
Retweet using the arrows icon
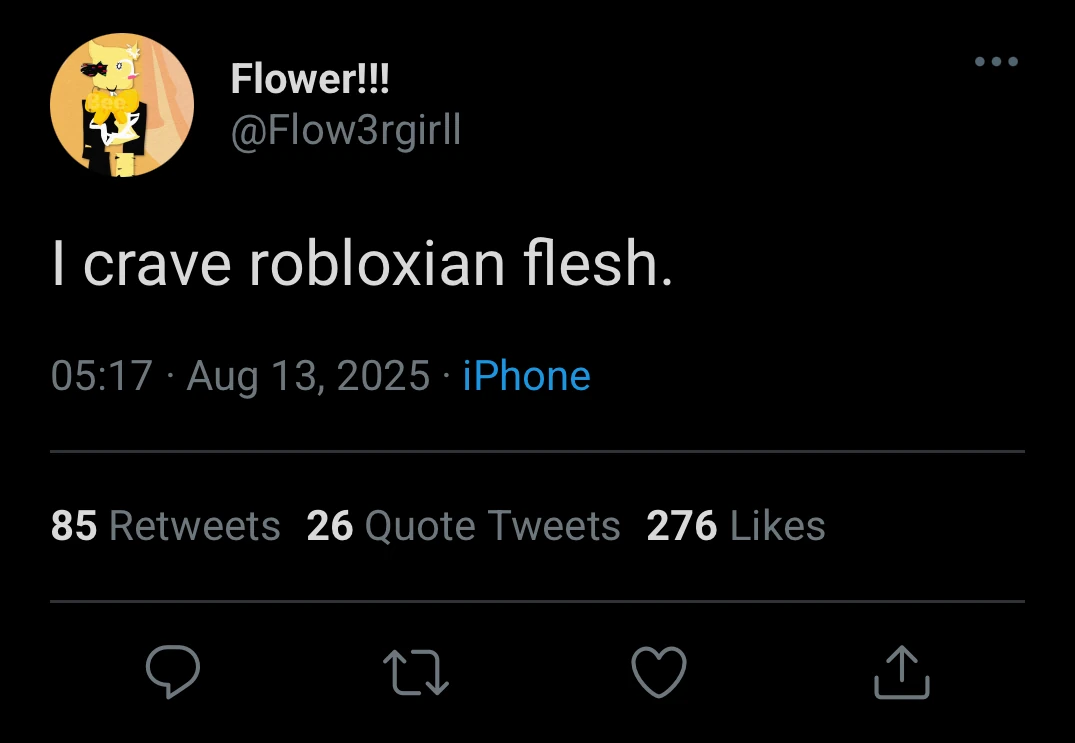tap(415, 672)
